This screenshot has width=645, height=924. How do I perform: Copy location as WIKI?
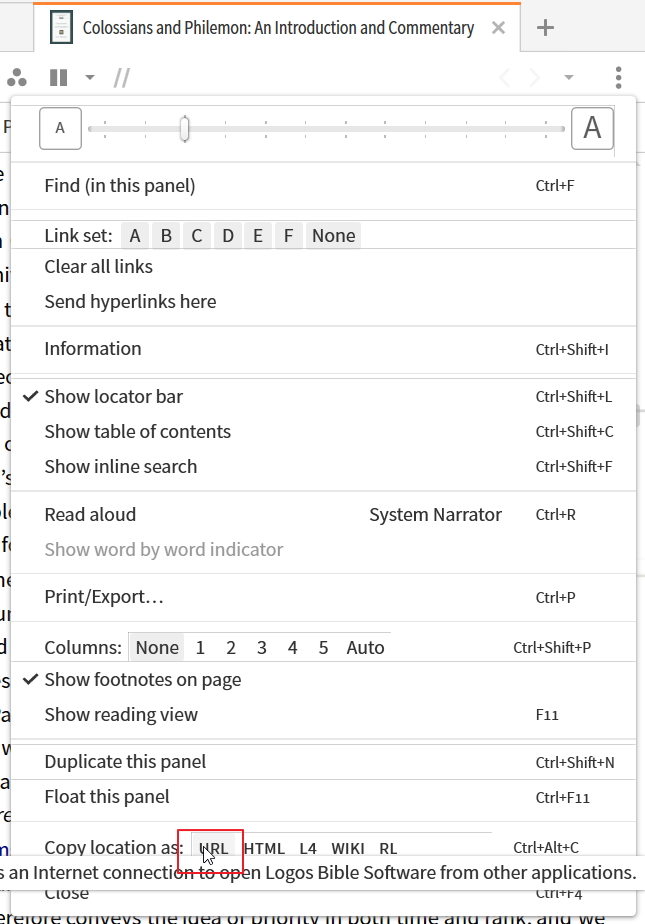(x=348, y=849)
